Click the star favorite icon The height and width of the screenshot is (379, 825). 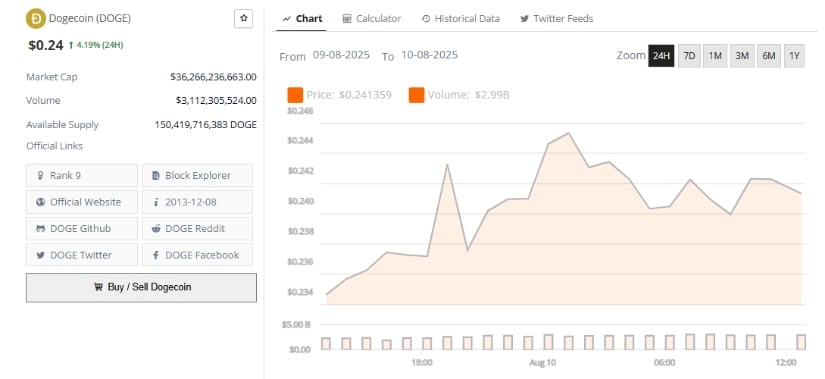coord(243,18)
